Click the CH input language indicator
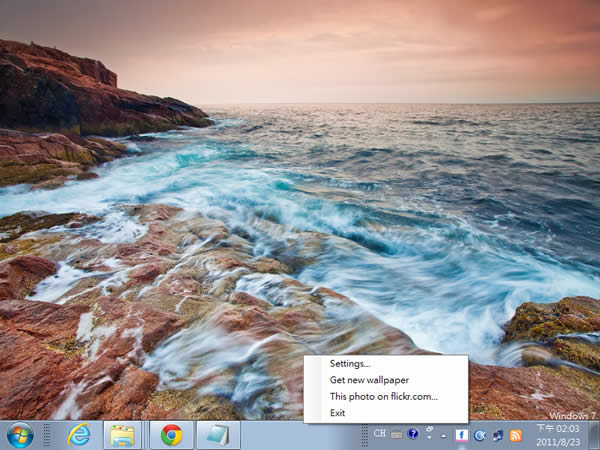The width and height of the screenshot is (600, 450). [x=380, y=433]
